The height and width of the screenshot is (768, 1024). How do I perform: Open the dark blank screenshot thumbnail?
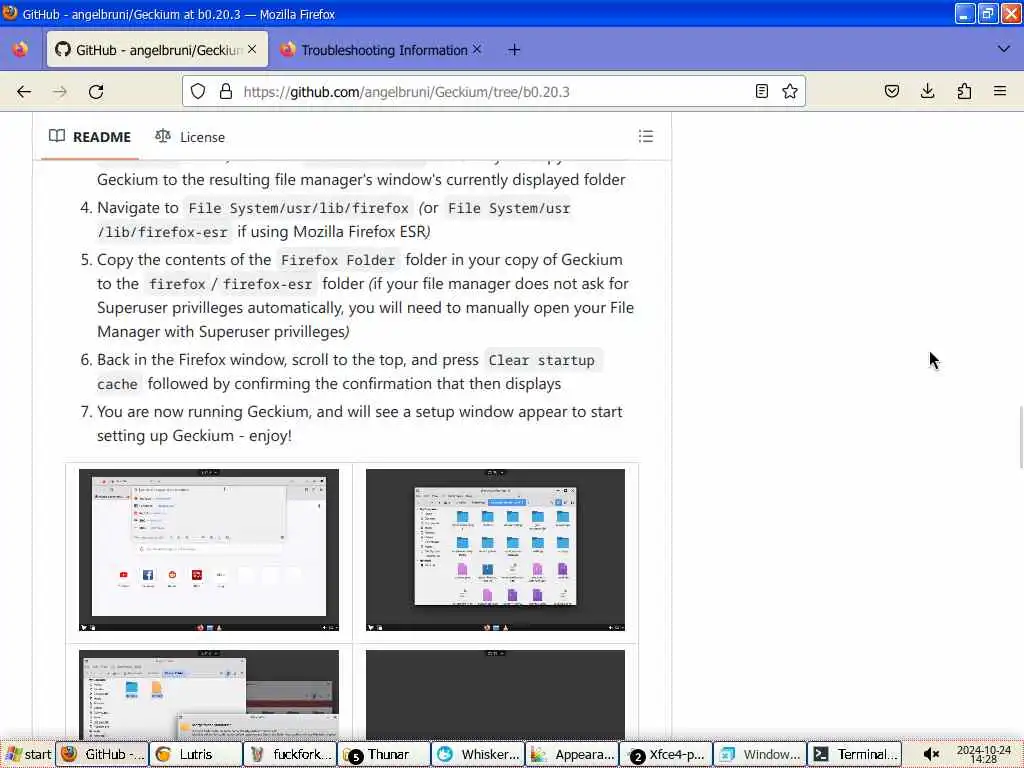[x=495, y=694]
